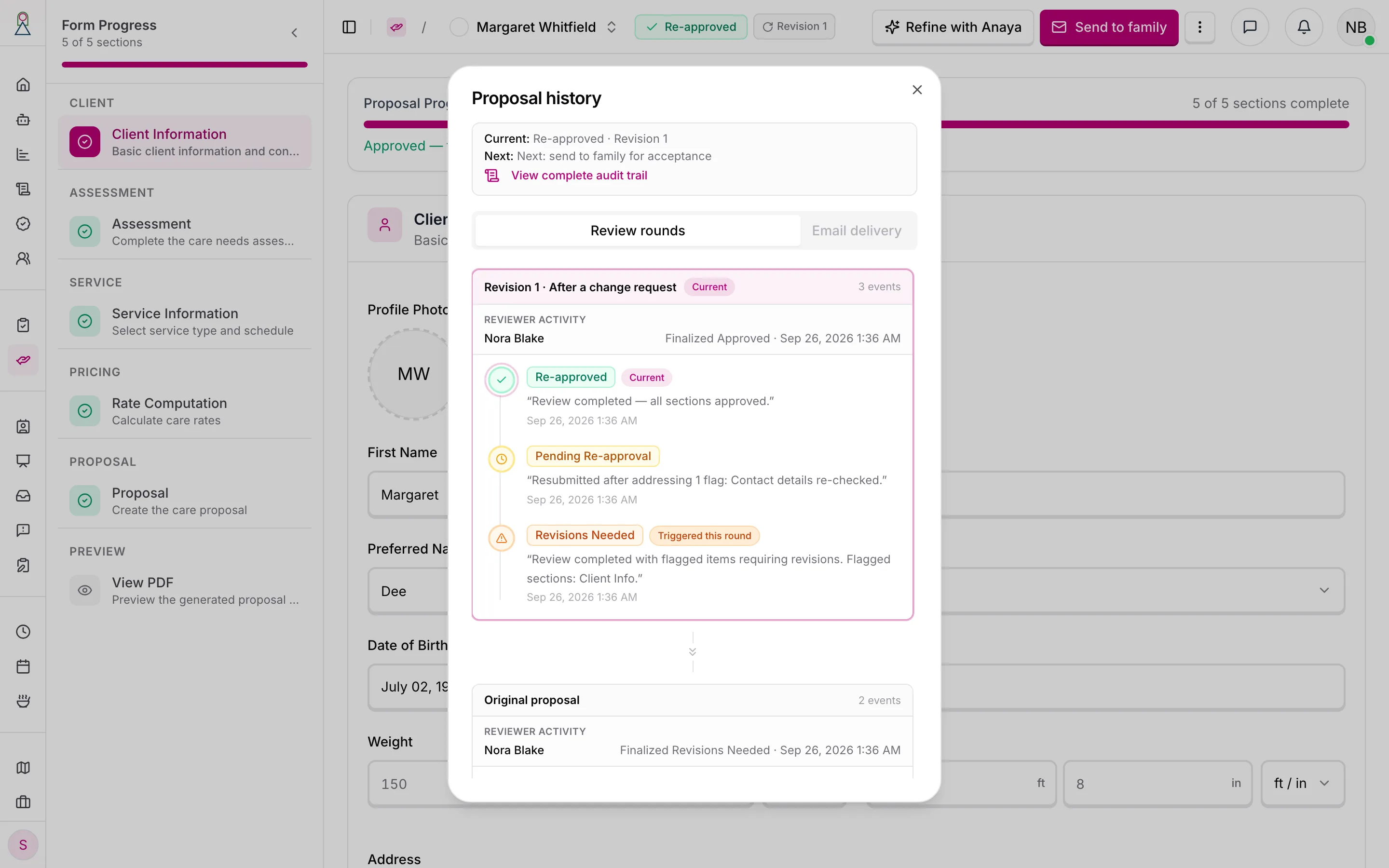Open the robot assistant sidebar icon
Screen dimensions: 1389x868
[23, 120]
